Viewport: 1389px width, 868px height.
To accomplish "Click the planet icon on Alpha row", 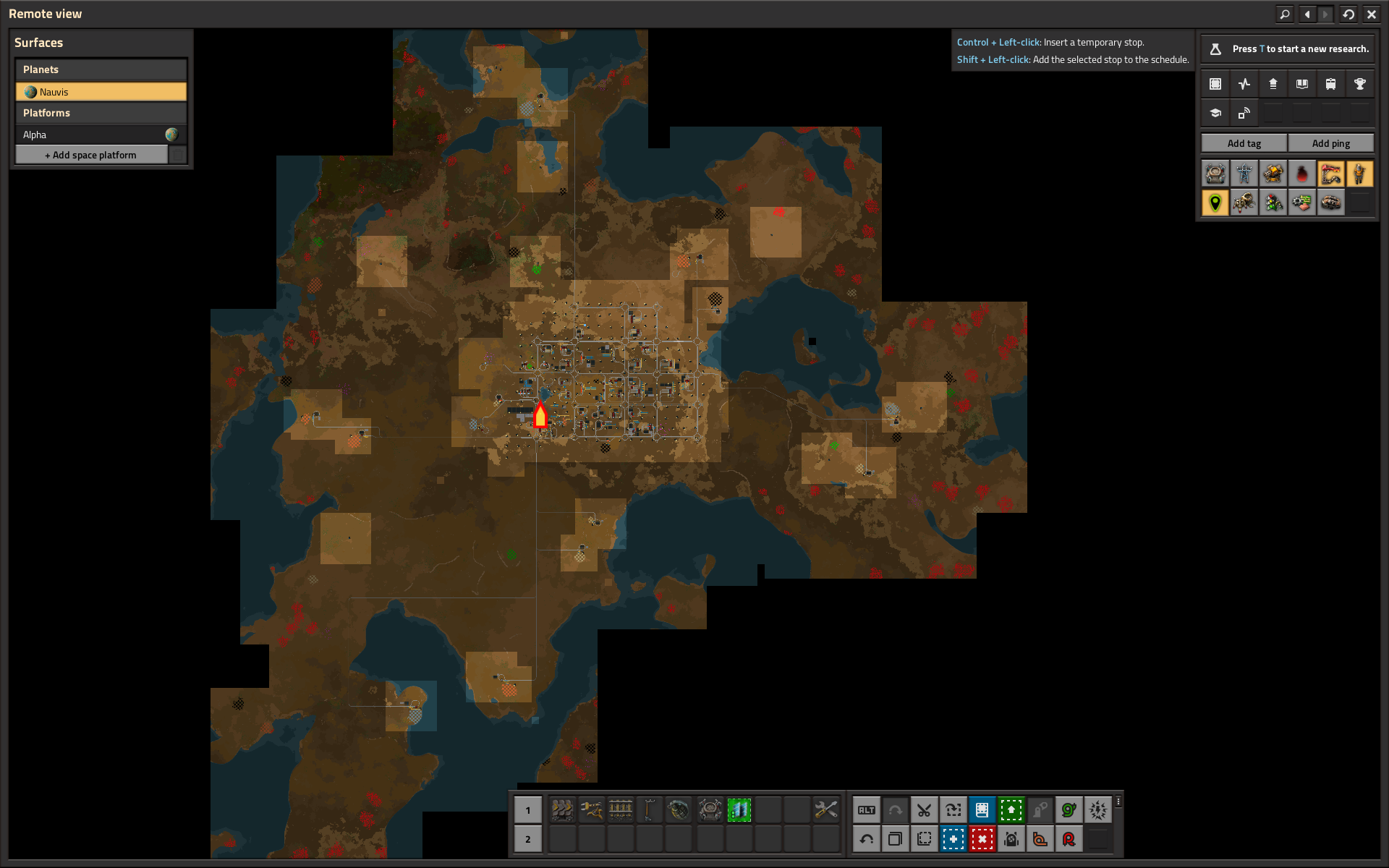I will pyautogui.click(x=171, y=135).
